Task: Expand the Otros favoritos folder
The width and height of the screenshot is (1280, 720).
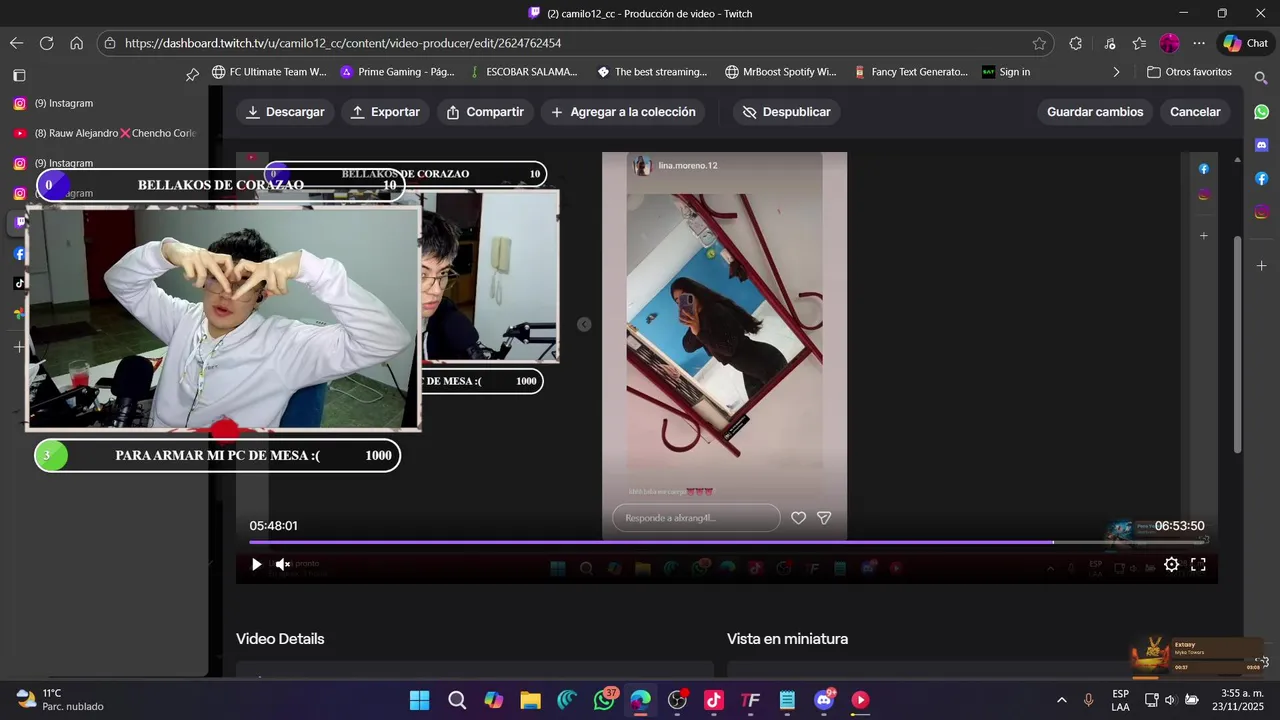Action: [x=1189, y=72]
